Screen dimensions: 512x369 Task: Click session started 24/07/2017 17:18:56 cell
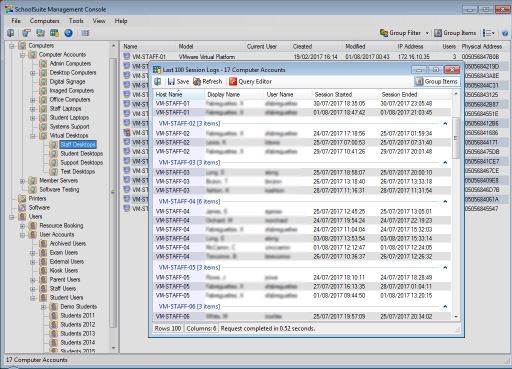click(339, 134)
